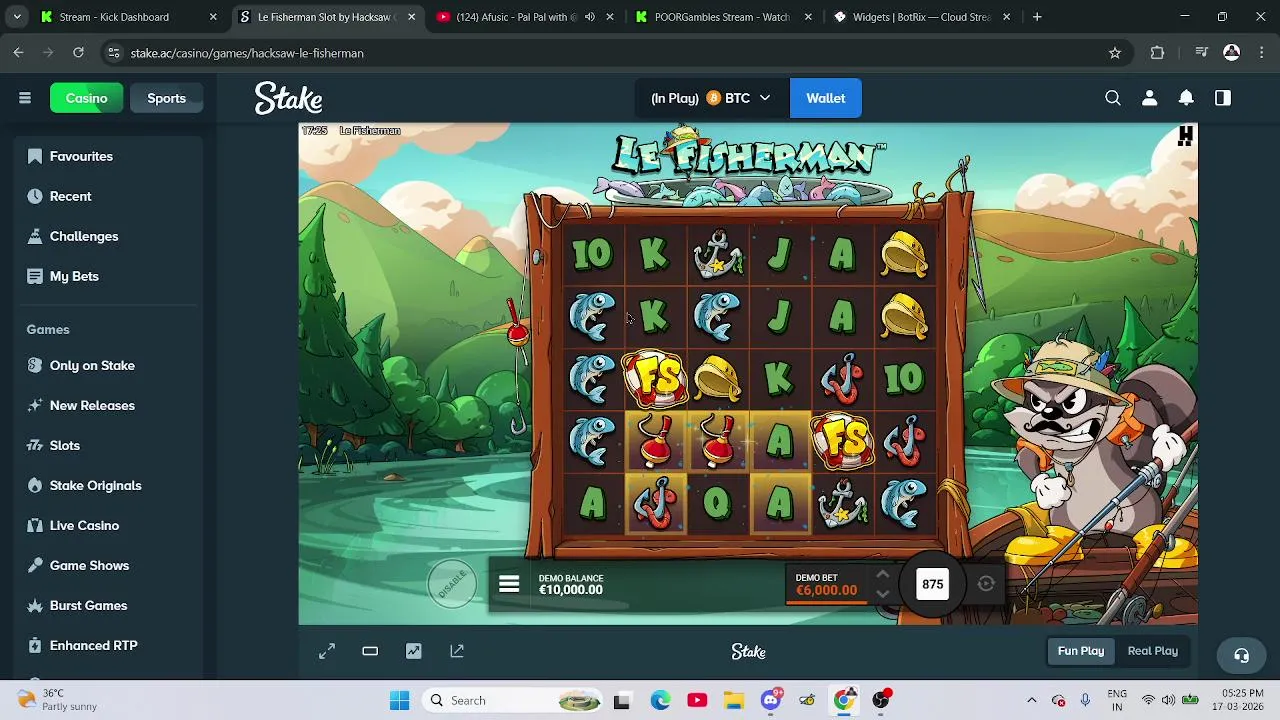Open a new browser tab

(x=1037, y=17)
